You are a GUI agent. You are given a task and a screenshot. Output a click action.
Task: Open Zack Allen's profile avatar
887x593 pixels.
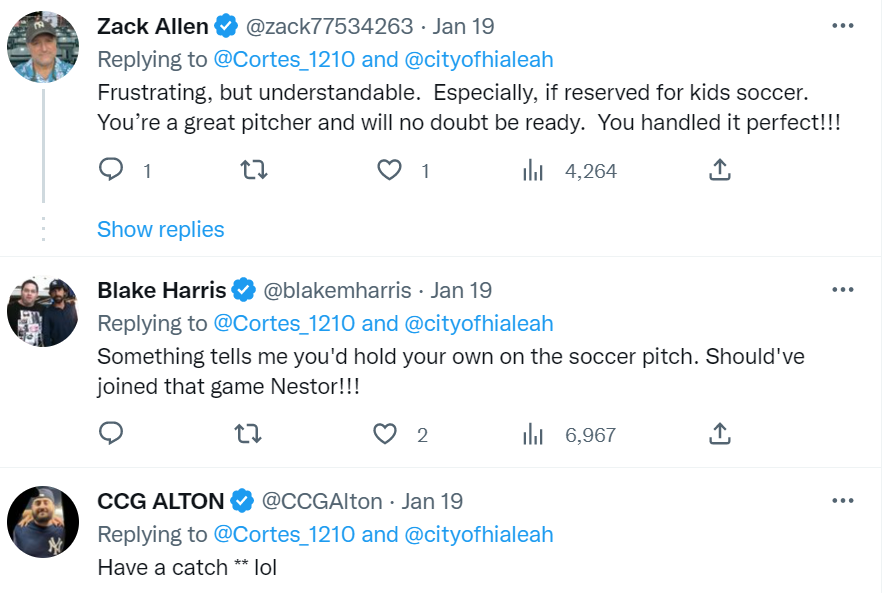pos(43,48)
